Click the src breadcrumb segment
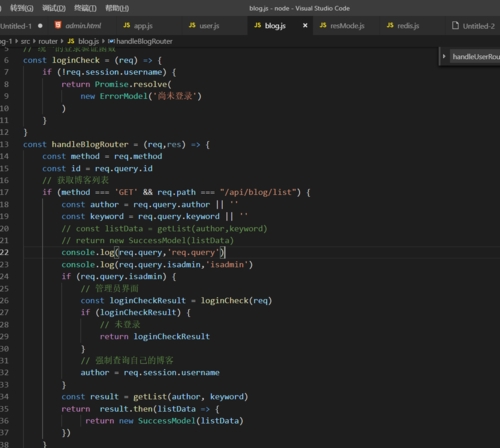 point(25,41)
